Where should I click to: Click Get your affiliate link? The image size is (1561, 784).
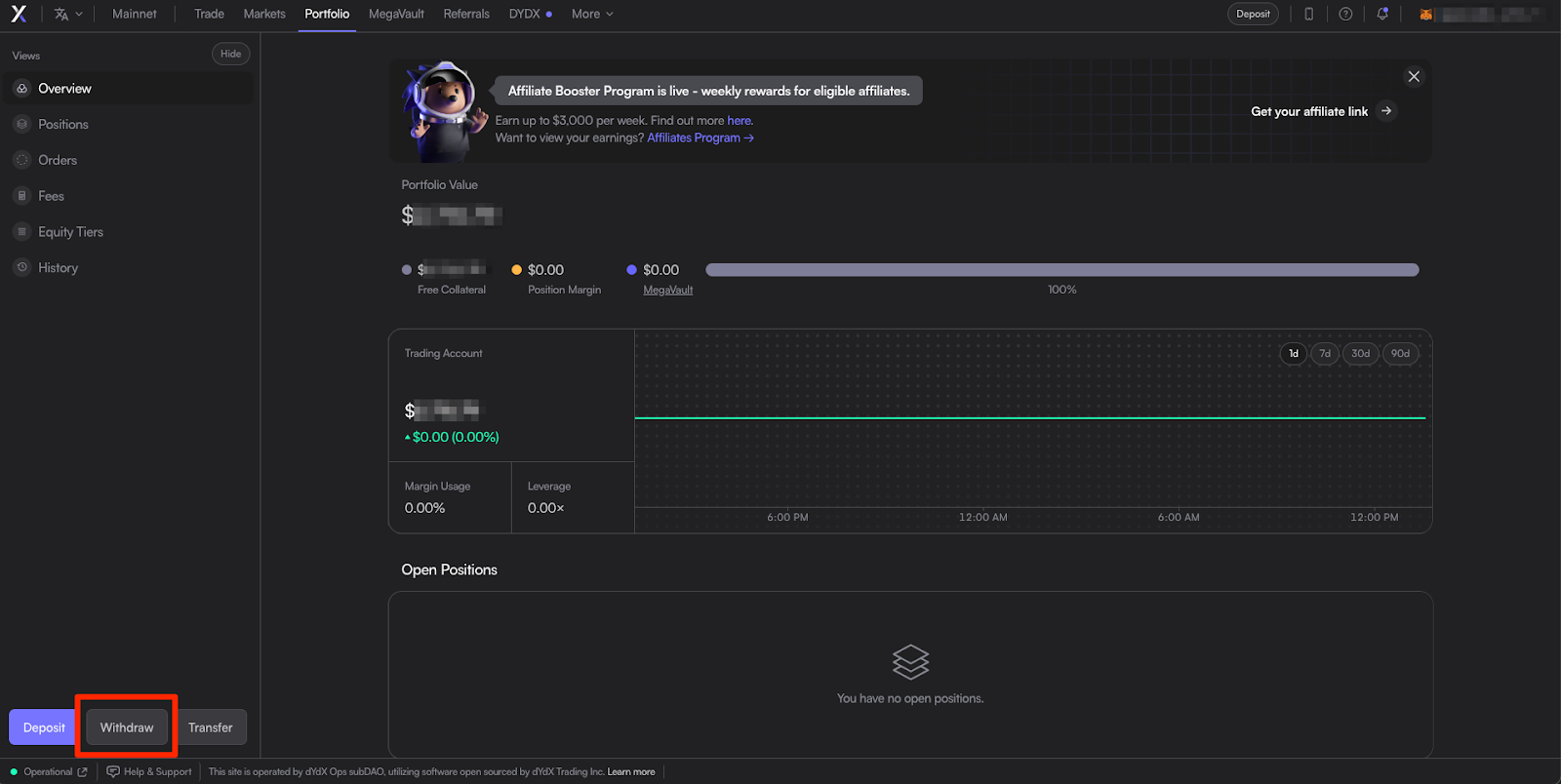point(1309,111)
